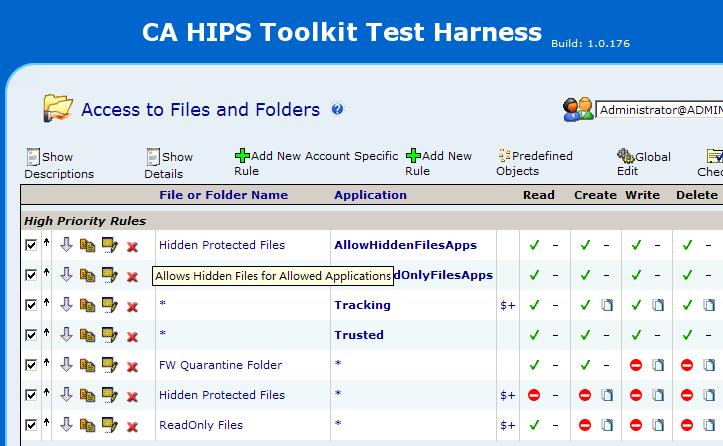Copy the Tracking application rule

88,305
